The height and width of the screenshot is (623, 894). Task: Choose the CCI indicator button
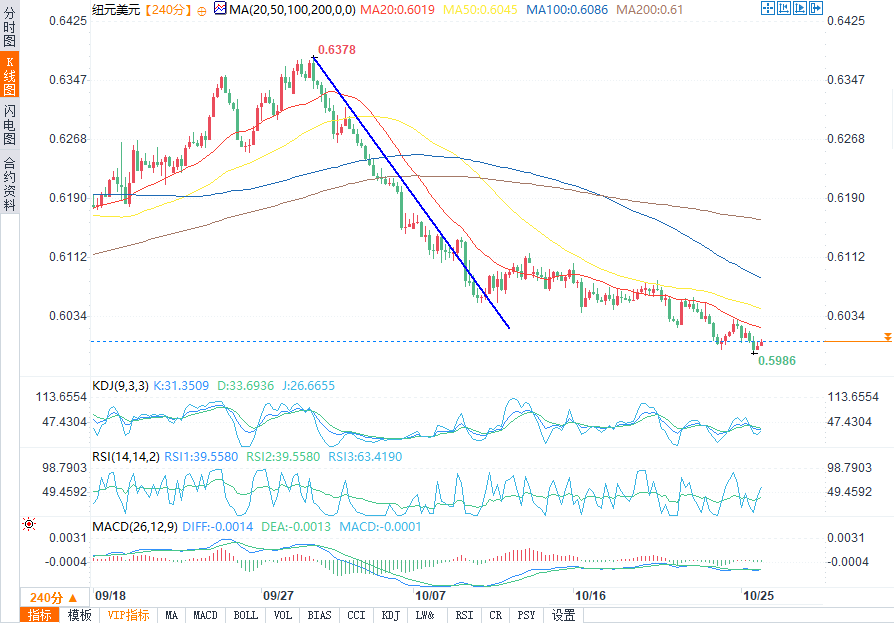[x=356, y=615]
